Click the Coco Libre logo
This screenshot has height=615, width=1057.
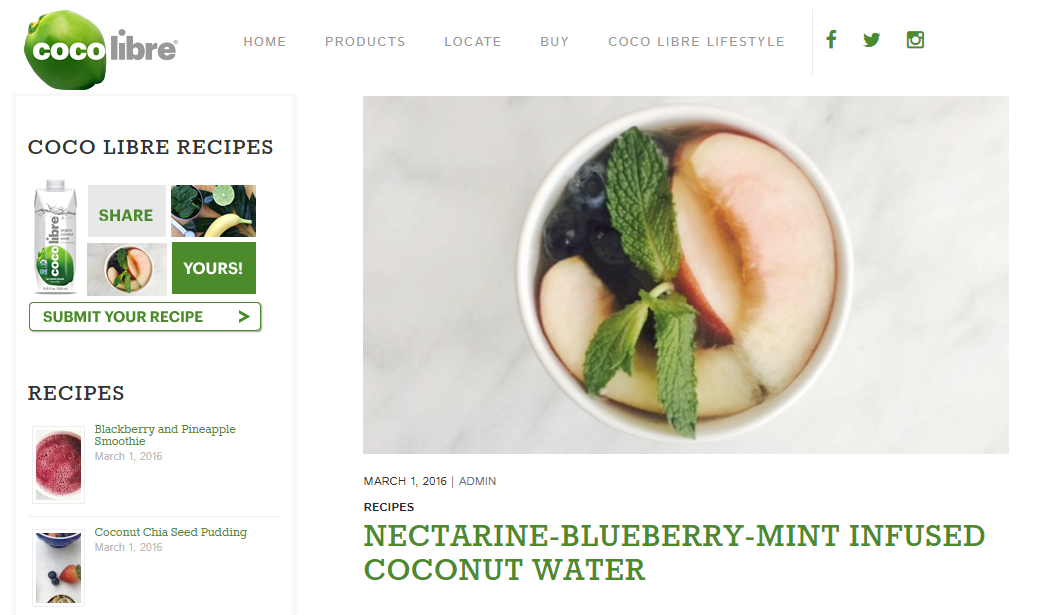[x=100, y=50]
